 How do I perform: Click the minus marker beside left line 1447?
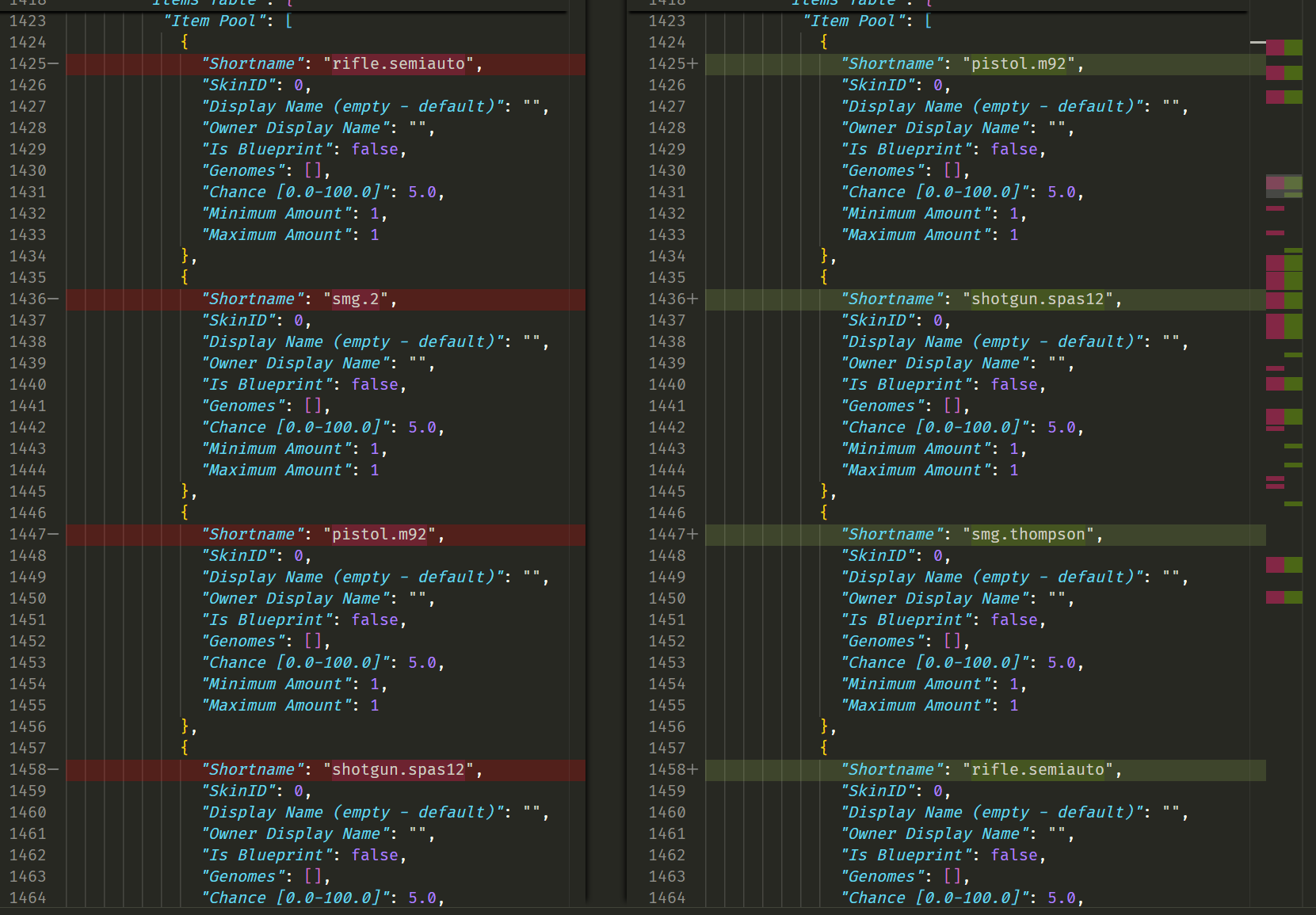[54, 535]
